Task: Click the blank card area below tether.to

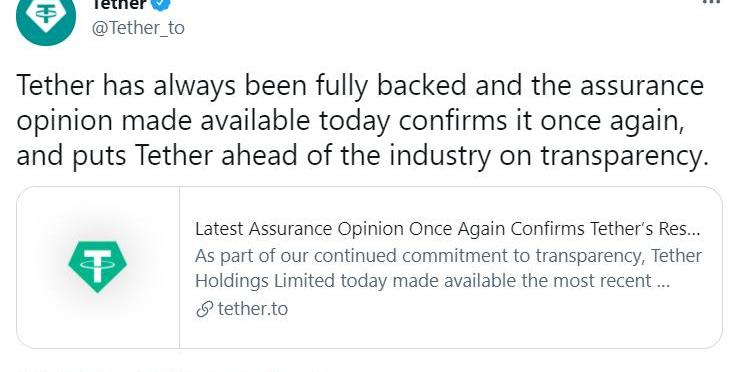Action: [x=450, y=334]
